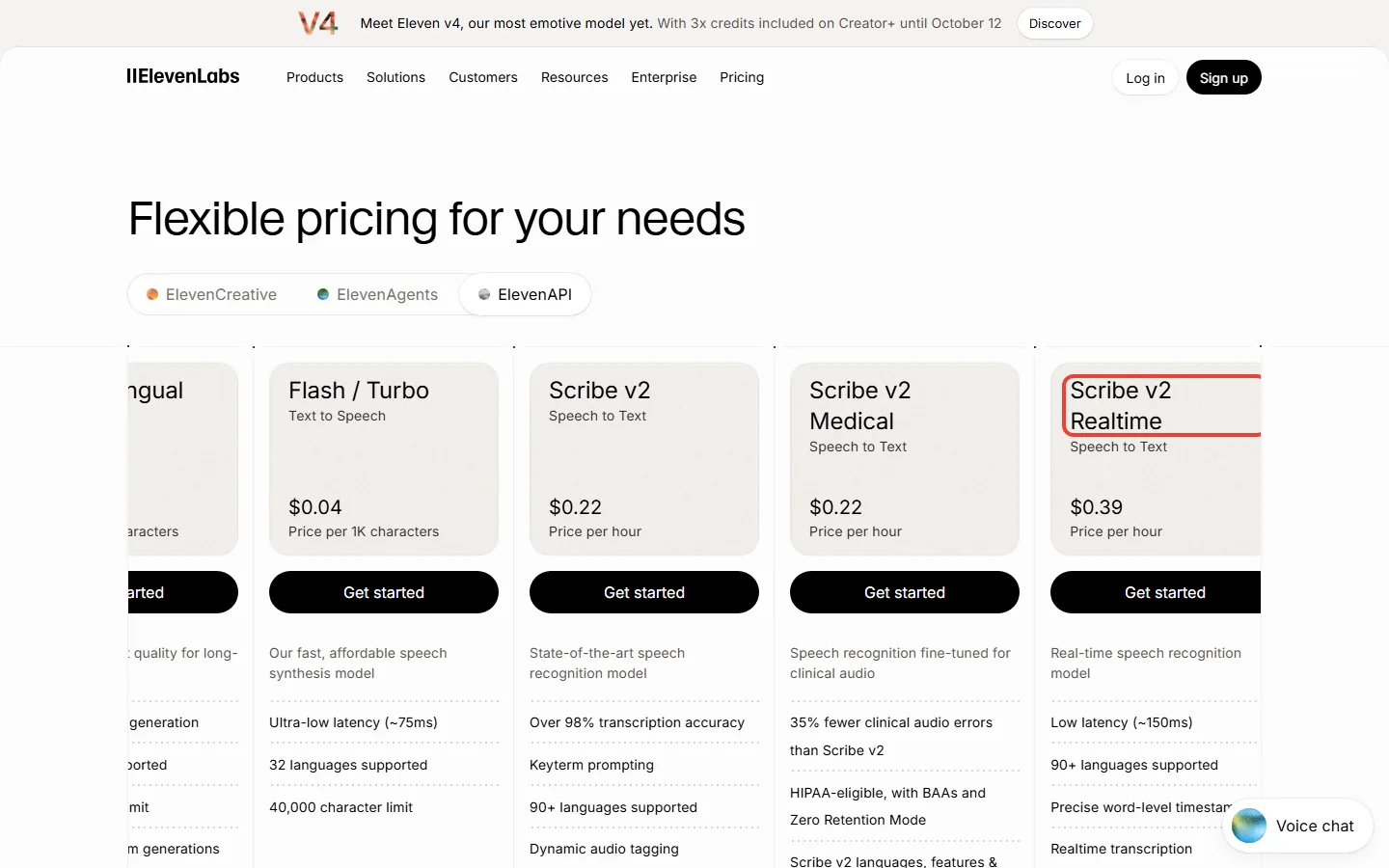Switch to the ElevenCreative pricing tab
Viewport: 1389px width, 868px height.
211,294
